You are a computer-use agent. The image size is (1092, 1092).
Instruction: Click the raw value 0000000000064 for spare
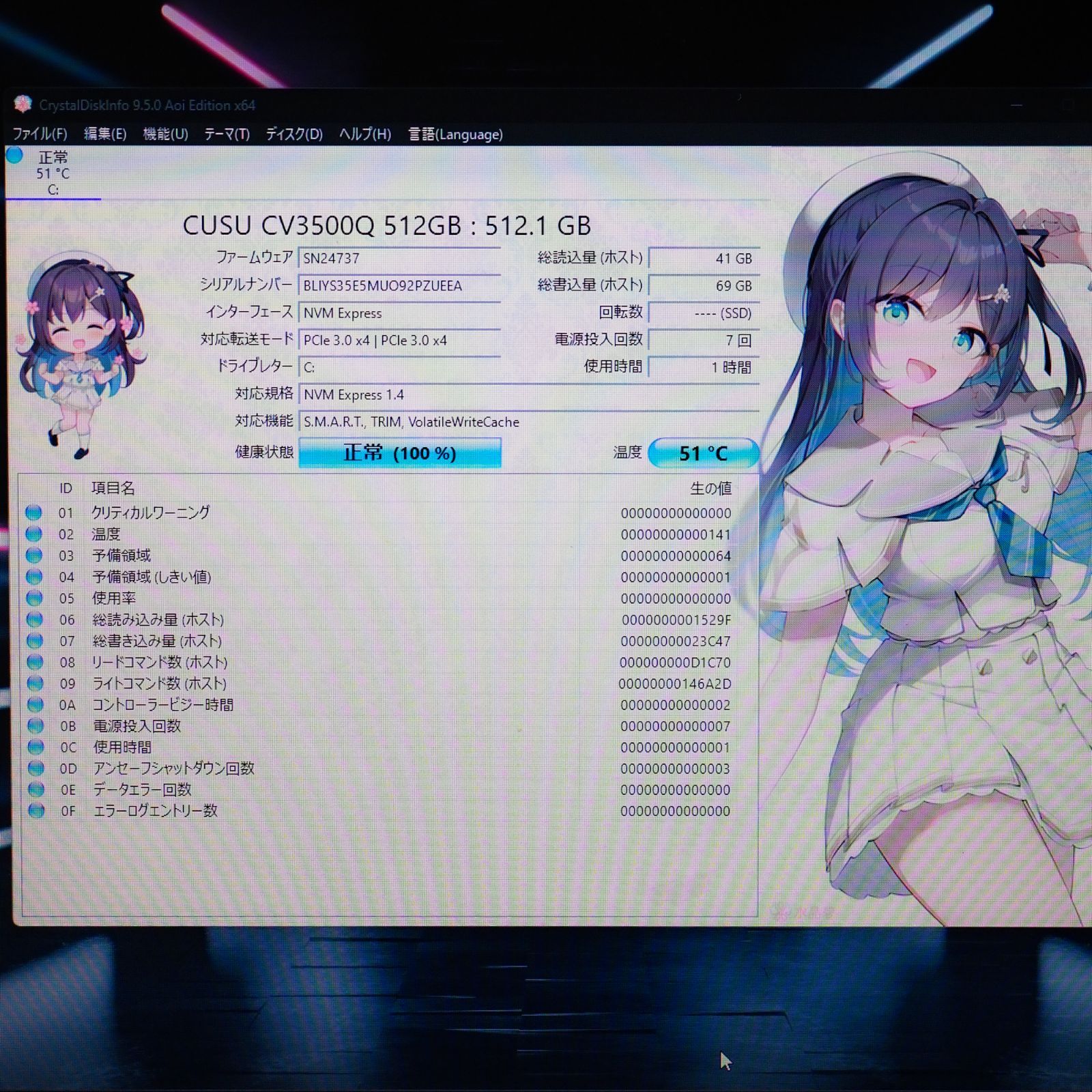click(676, 556)
